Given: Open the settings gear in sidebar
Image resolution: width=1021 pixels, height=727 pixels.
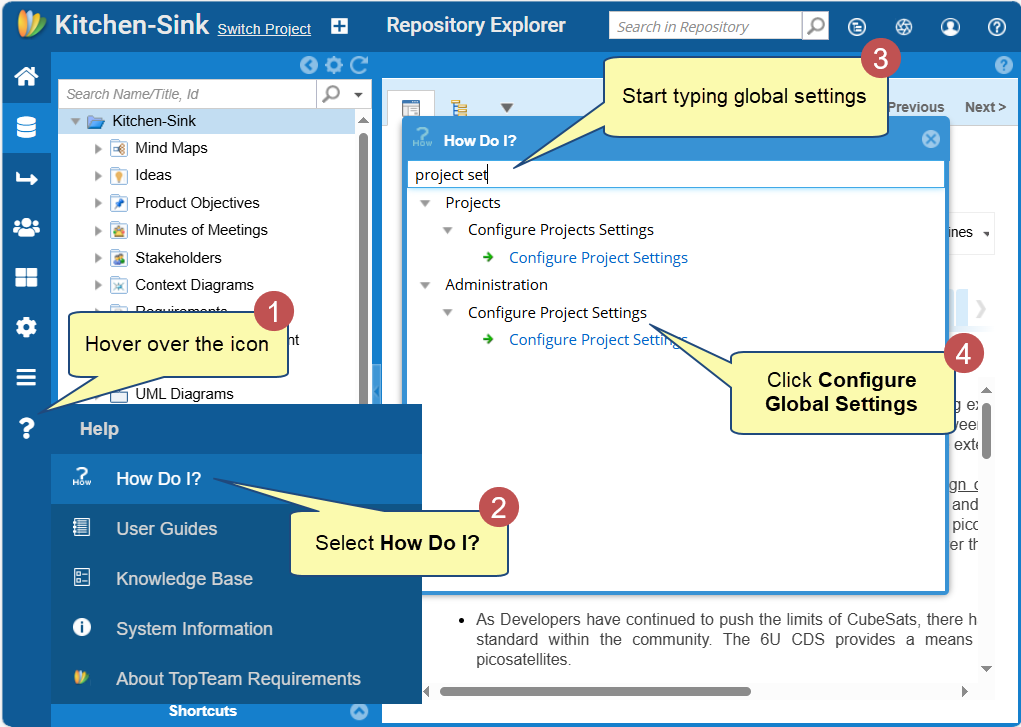Looking at the screenshot, I should pos(26,327).
